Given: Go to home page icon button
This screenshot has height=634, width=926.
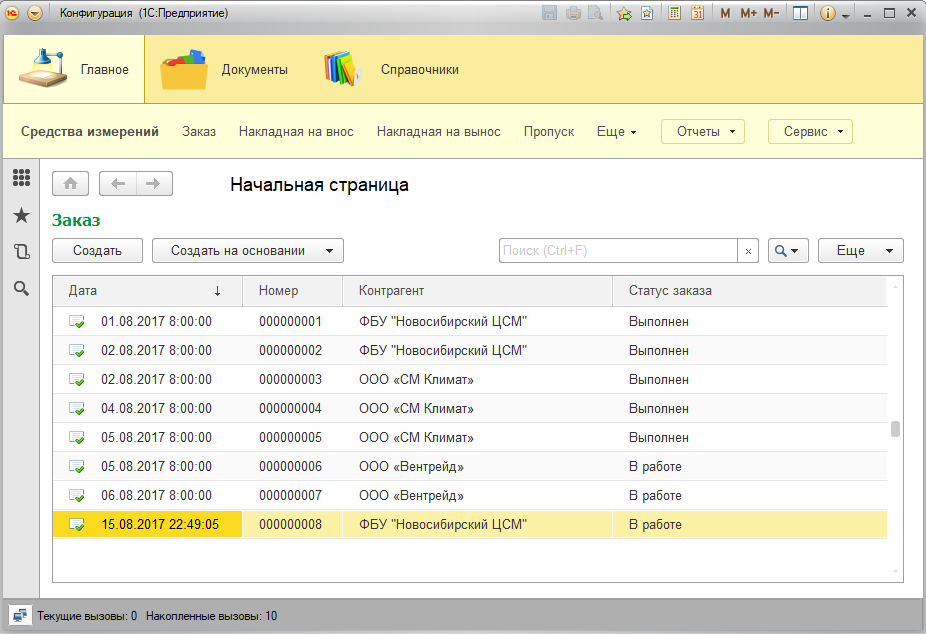Looking at the screenshot, I should click(70, 184).
